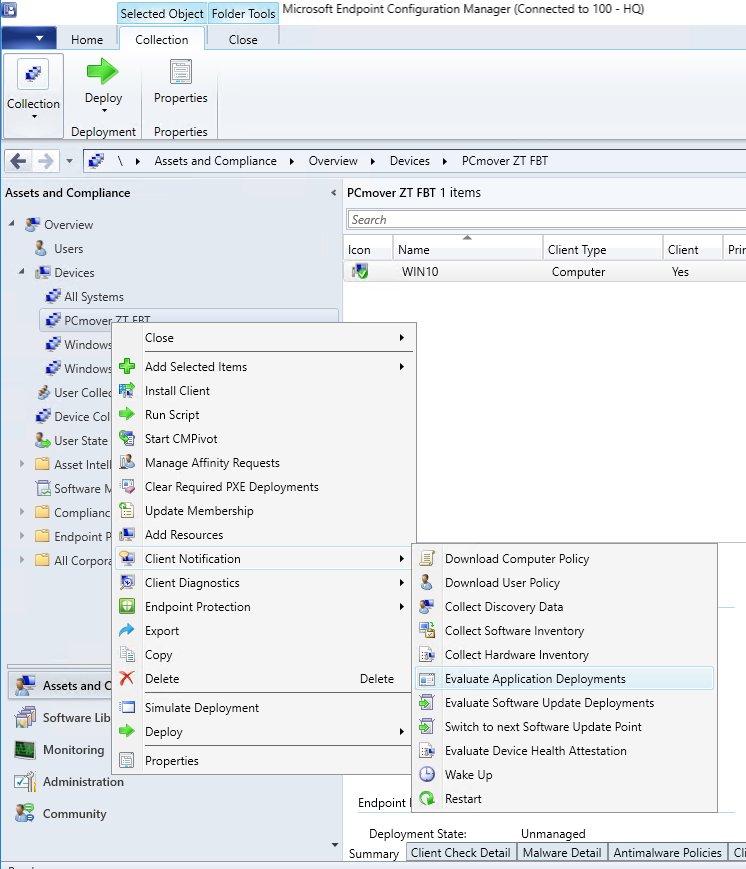The width and height of the screenshot is (746, 869).
Task: Open the Client Check Detail tab
Action: click(461, 852)
